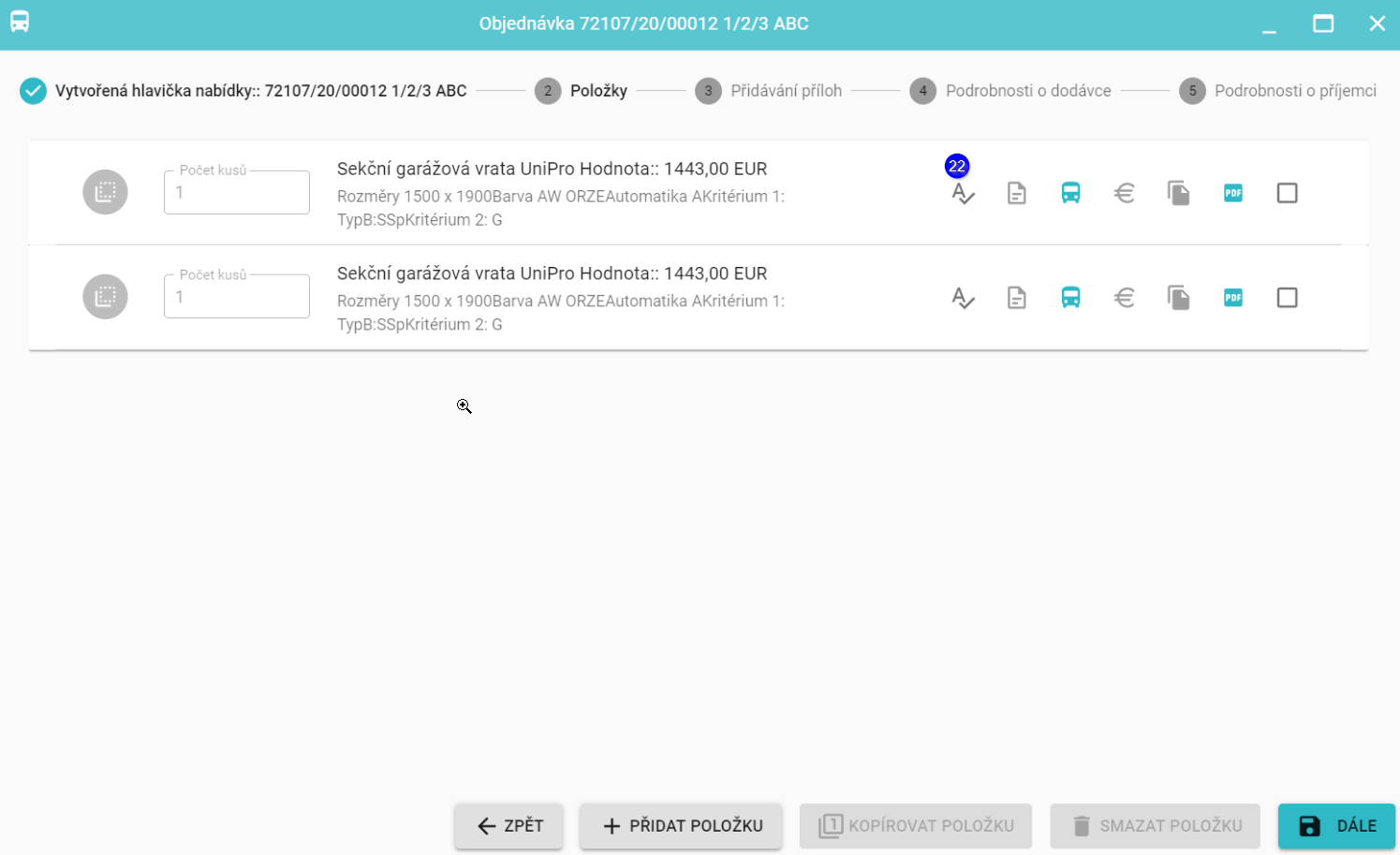The height and width of the screenshot is (855, 1400).
Task: Click euro price icon in second row
Action: 1125,298
